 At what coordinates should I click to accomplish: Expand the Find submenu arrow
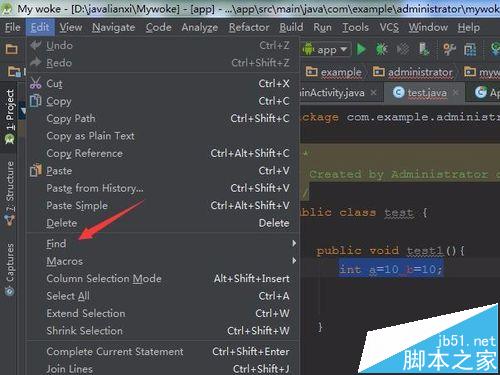294,243
